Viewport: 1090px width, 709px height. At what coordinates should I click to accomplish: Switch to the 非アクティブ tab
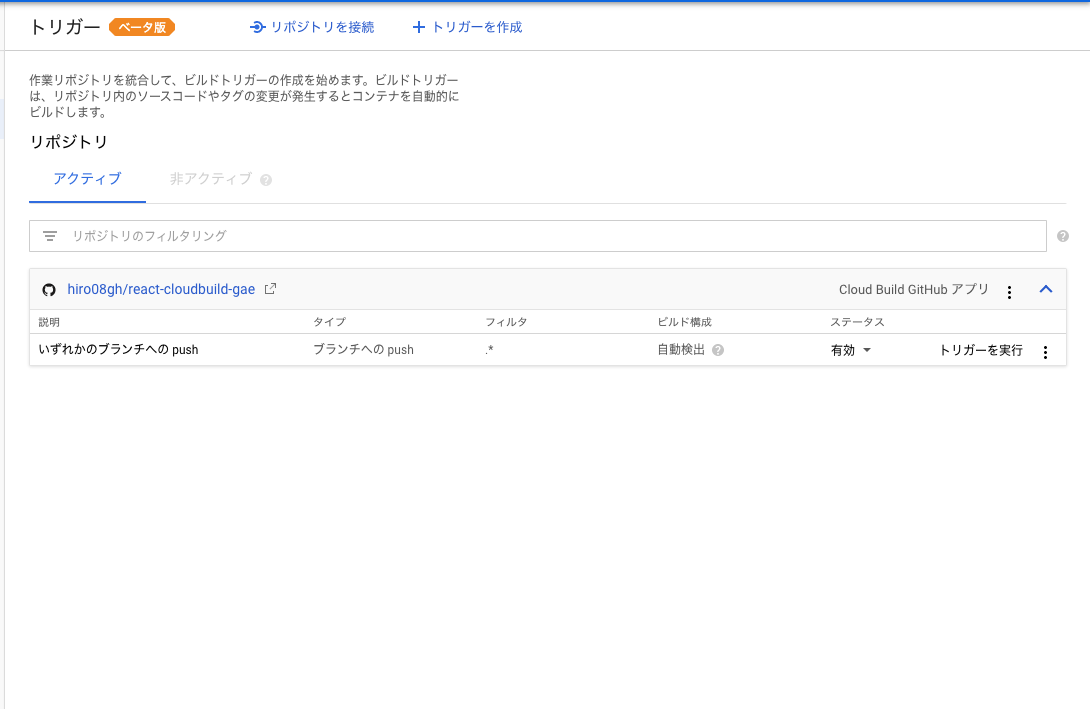[211, 179]
